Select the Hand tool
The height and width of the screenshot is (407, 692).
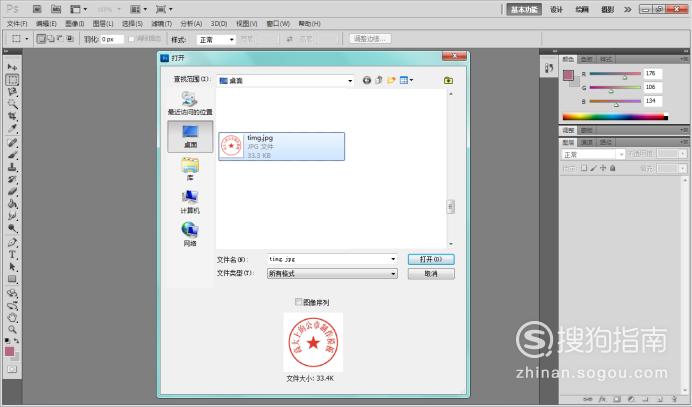(x=12, y=317)
